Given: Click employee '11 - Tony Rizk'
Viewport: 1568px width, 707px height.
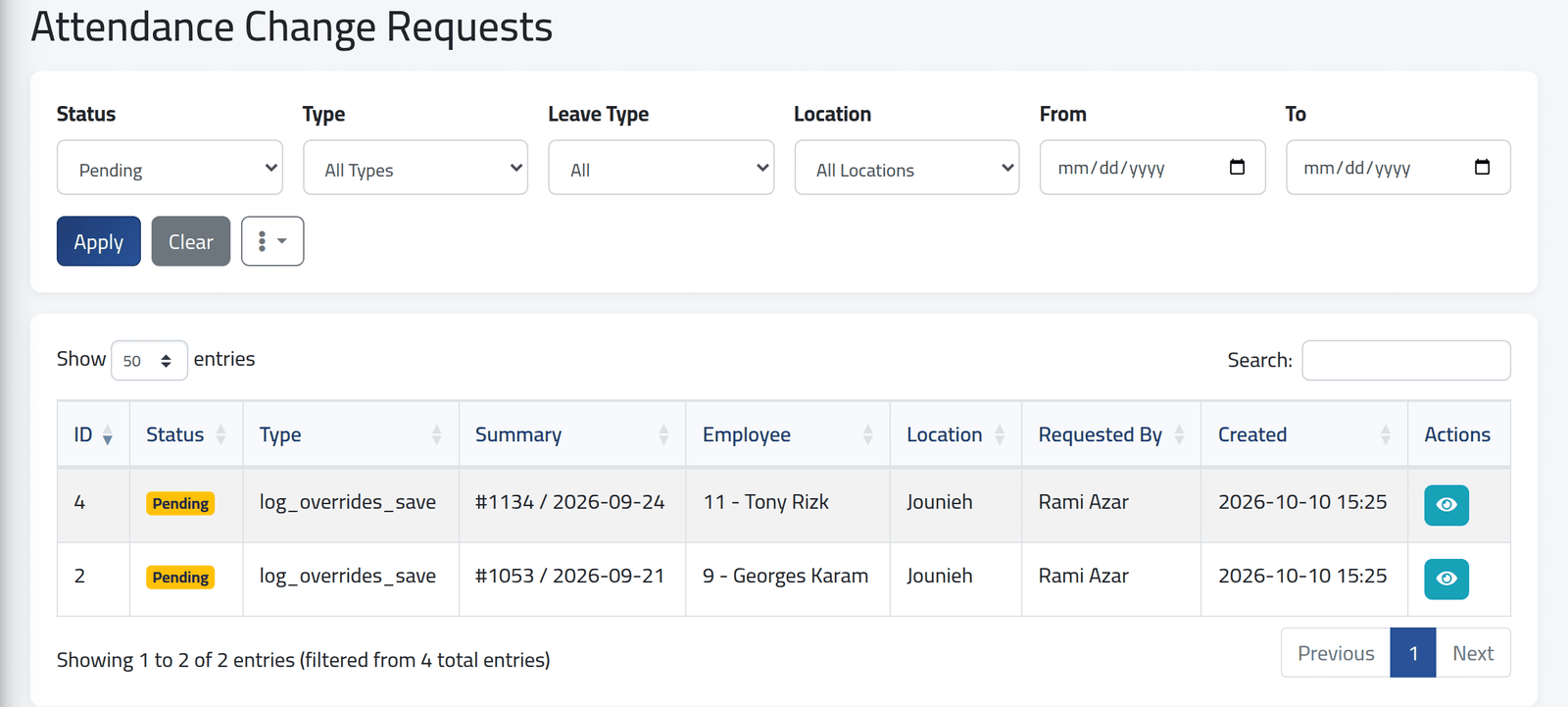Looking at the screenshot, I should coord(765,502).
